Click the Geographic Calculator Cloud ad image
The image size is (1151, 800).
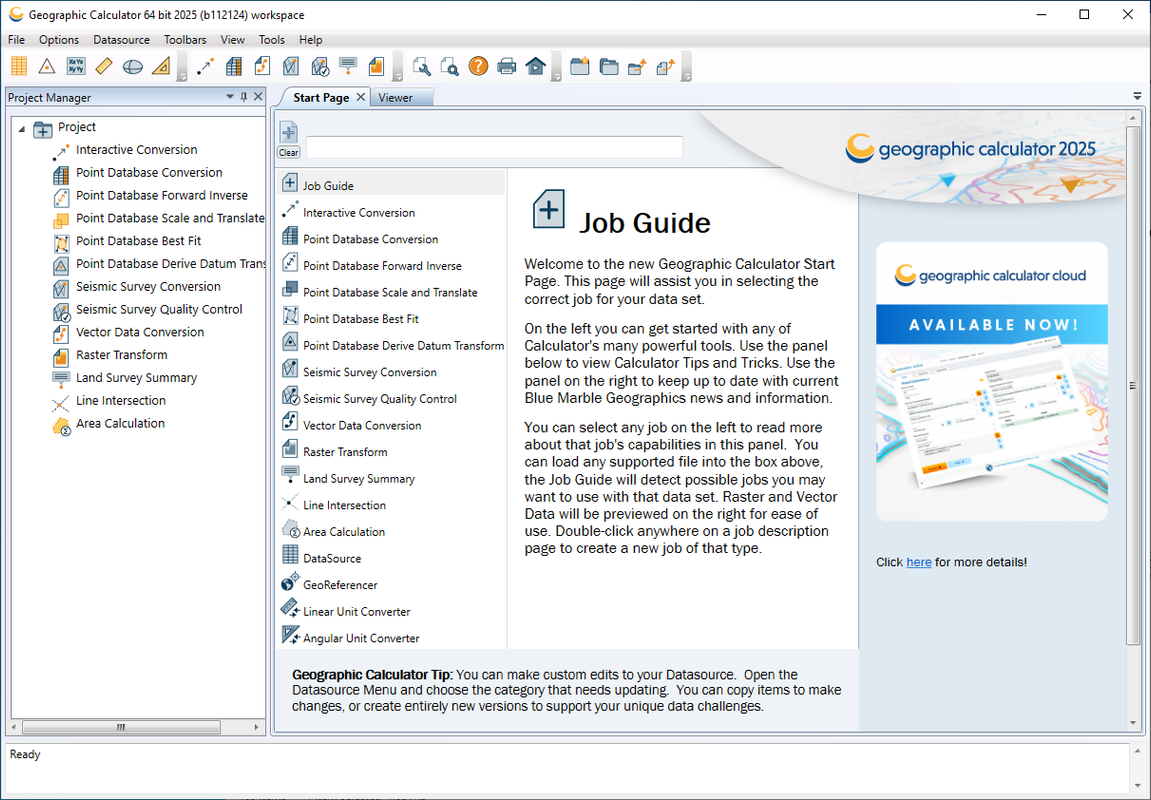(992, 382)
